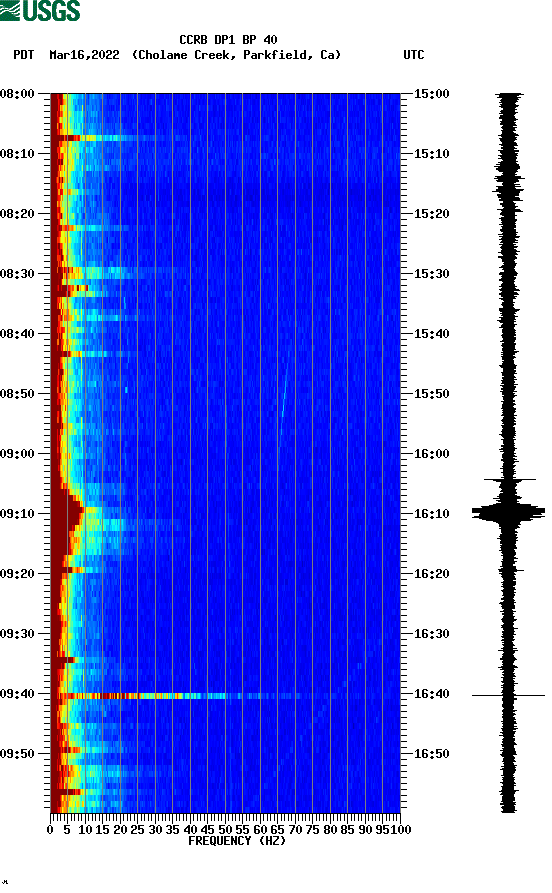Image resolution: width=552 pixels, height=893 pixels.
Task: Click the 15:30 UTC time label
Action: pyautogui.click(x=431, y=273)
